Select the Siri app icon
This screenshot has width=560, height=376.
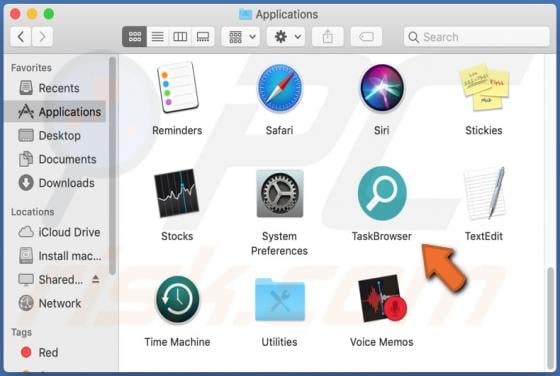point(382,87)
